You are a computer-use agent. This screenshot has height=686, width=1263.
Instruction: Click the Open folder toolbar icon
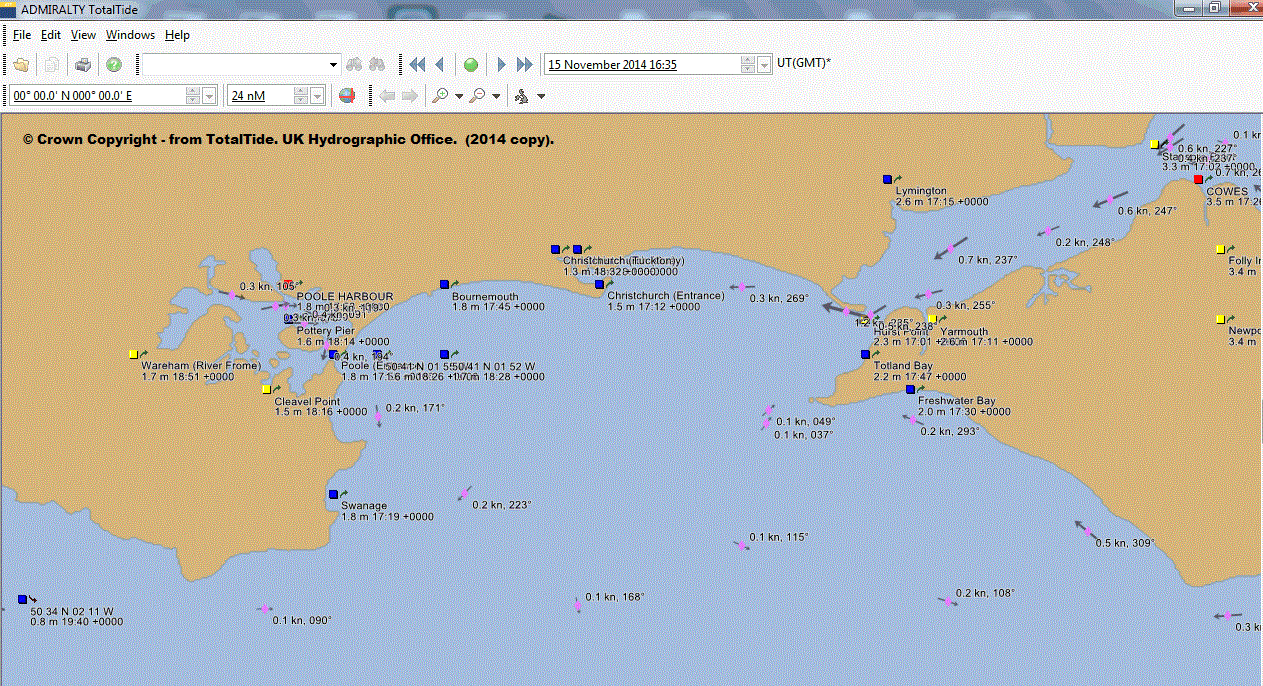21,65
